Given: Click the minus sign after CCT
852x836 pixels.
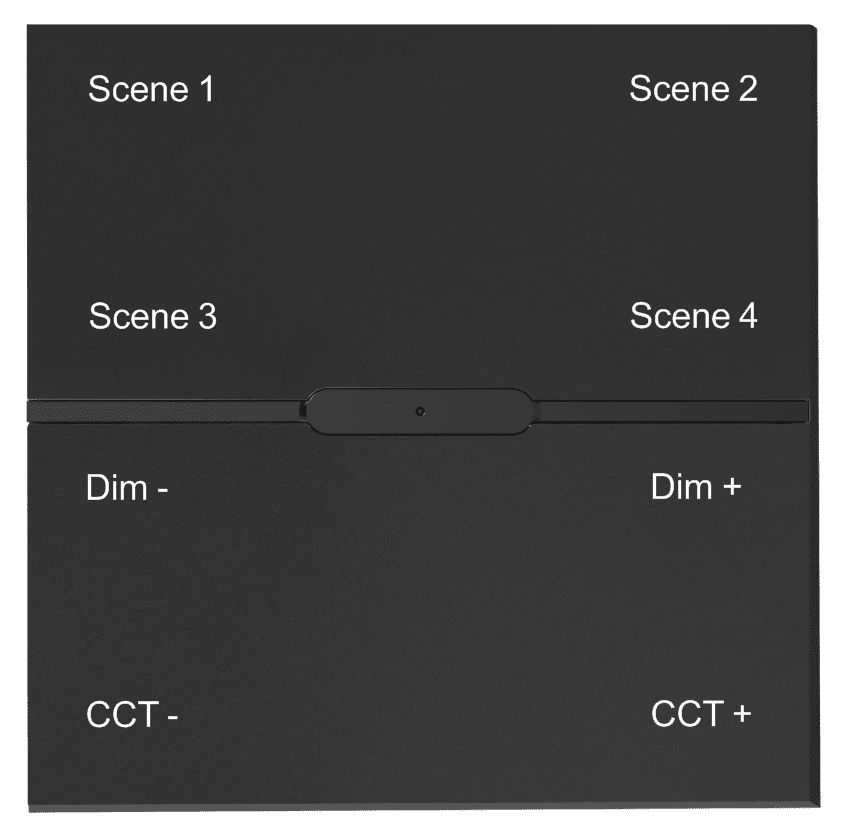Looking at the screenshot, I should 172,718.
